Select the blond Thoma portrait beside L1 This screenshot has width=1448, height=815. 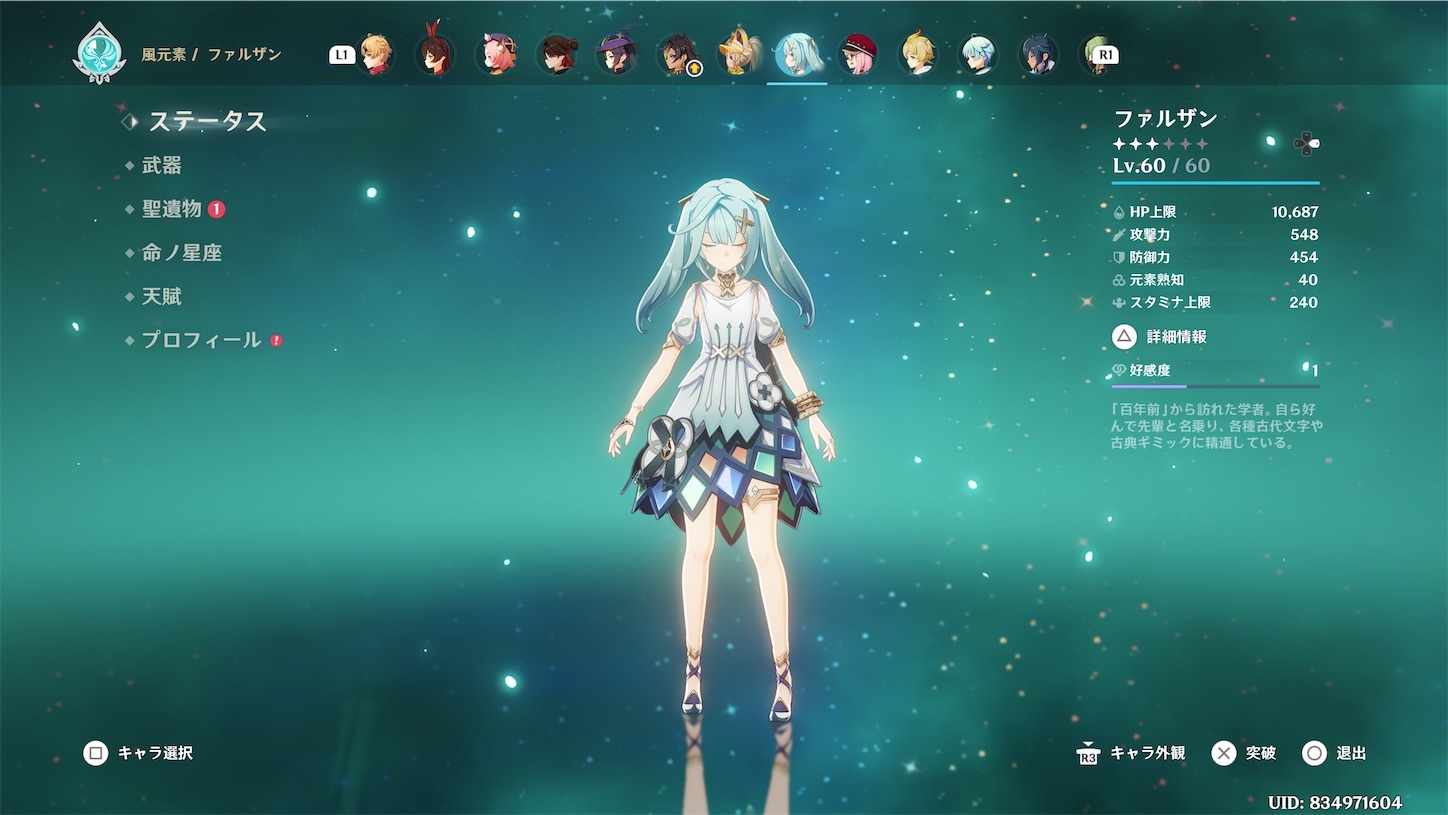click(x=376, y=54)
